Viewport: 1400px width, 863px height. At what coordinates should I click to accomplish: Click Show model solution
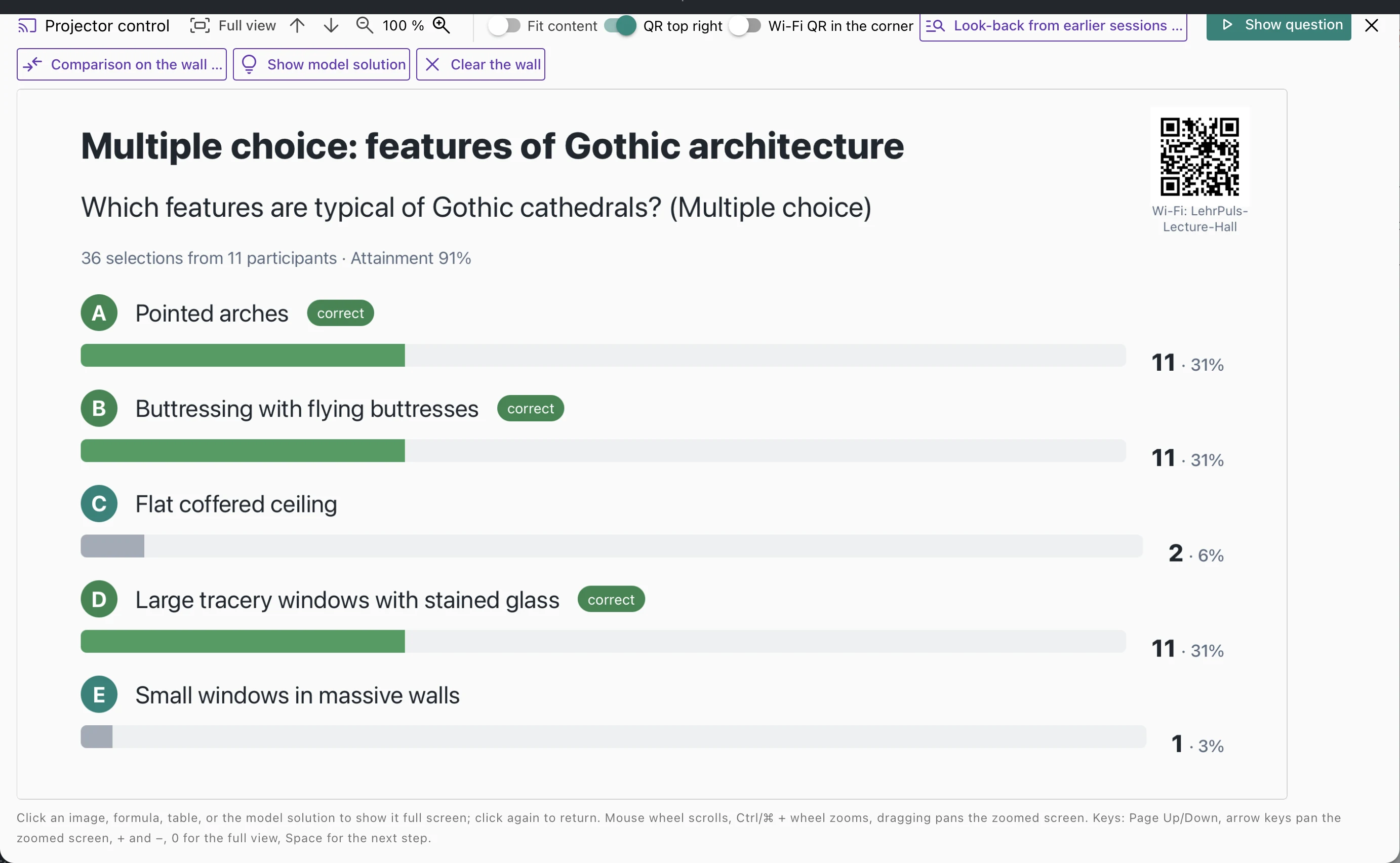click(x=321, y=64)
